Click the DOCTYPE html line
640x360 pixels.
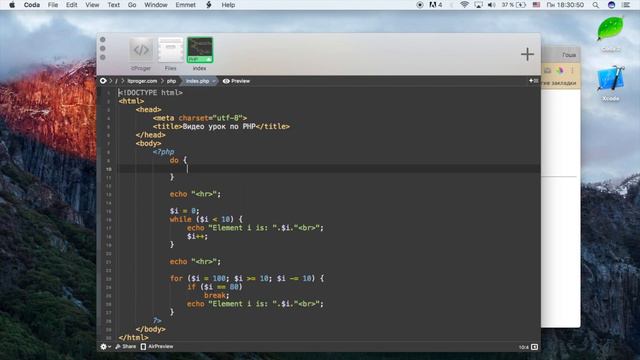[x=150, y=93]
